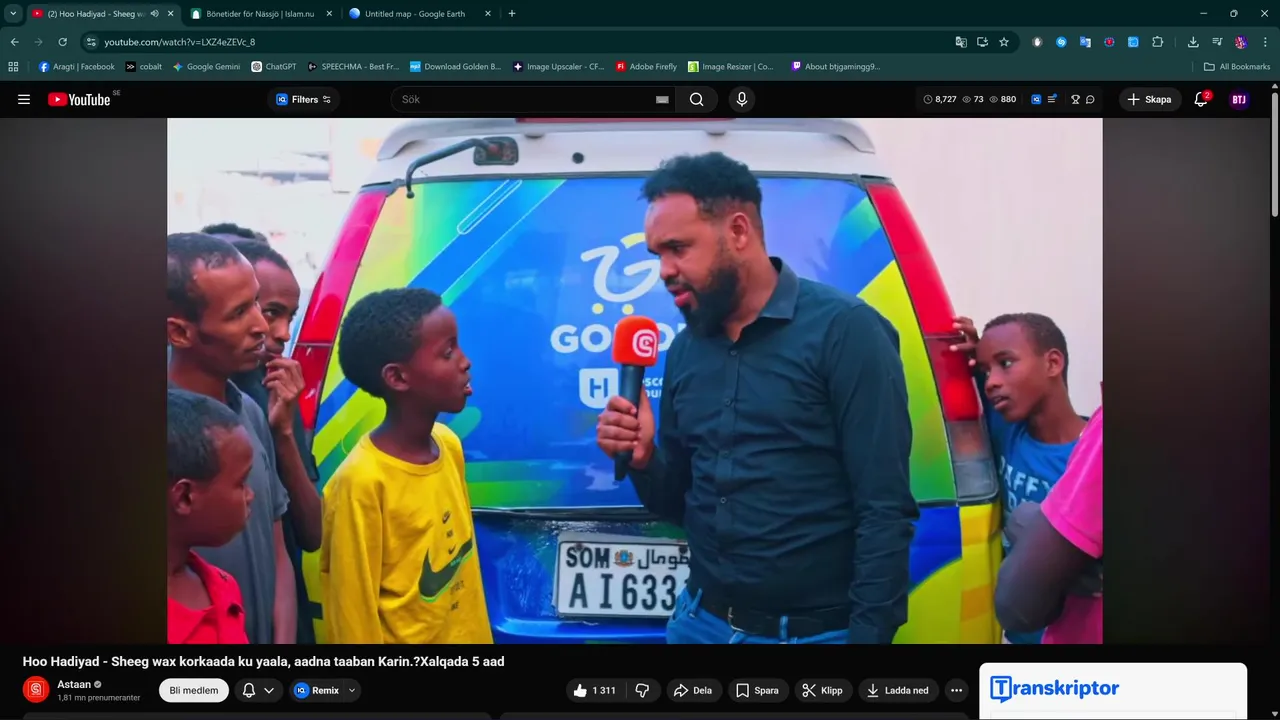1280x720 pixels.
Task: Open the Image Resizer bookmark
Action: [731, 67]
